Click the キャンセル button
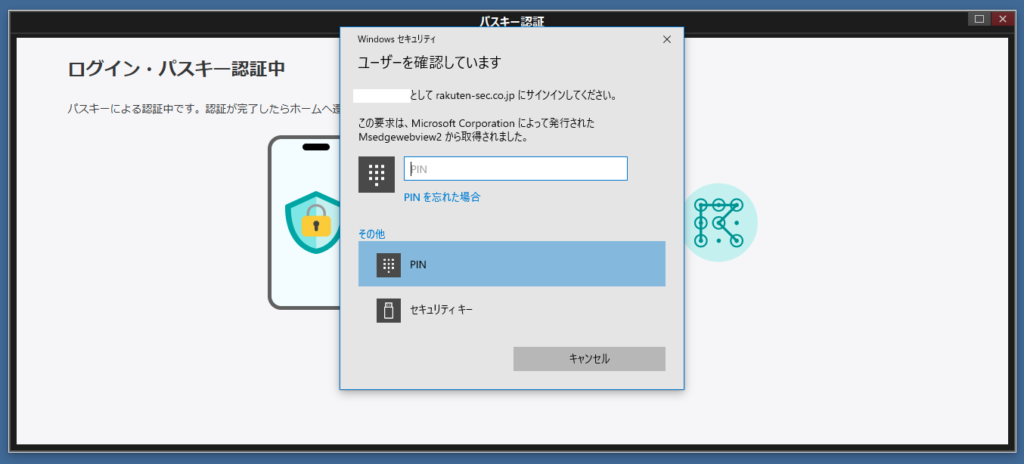 point(589,359)
